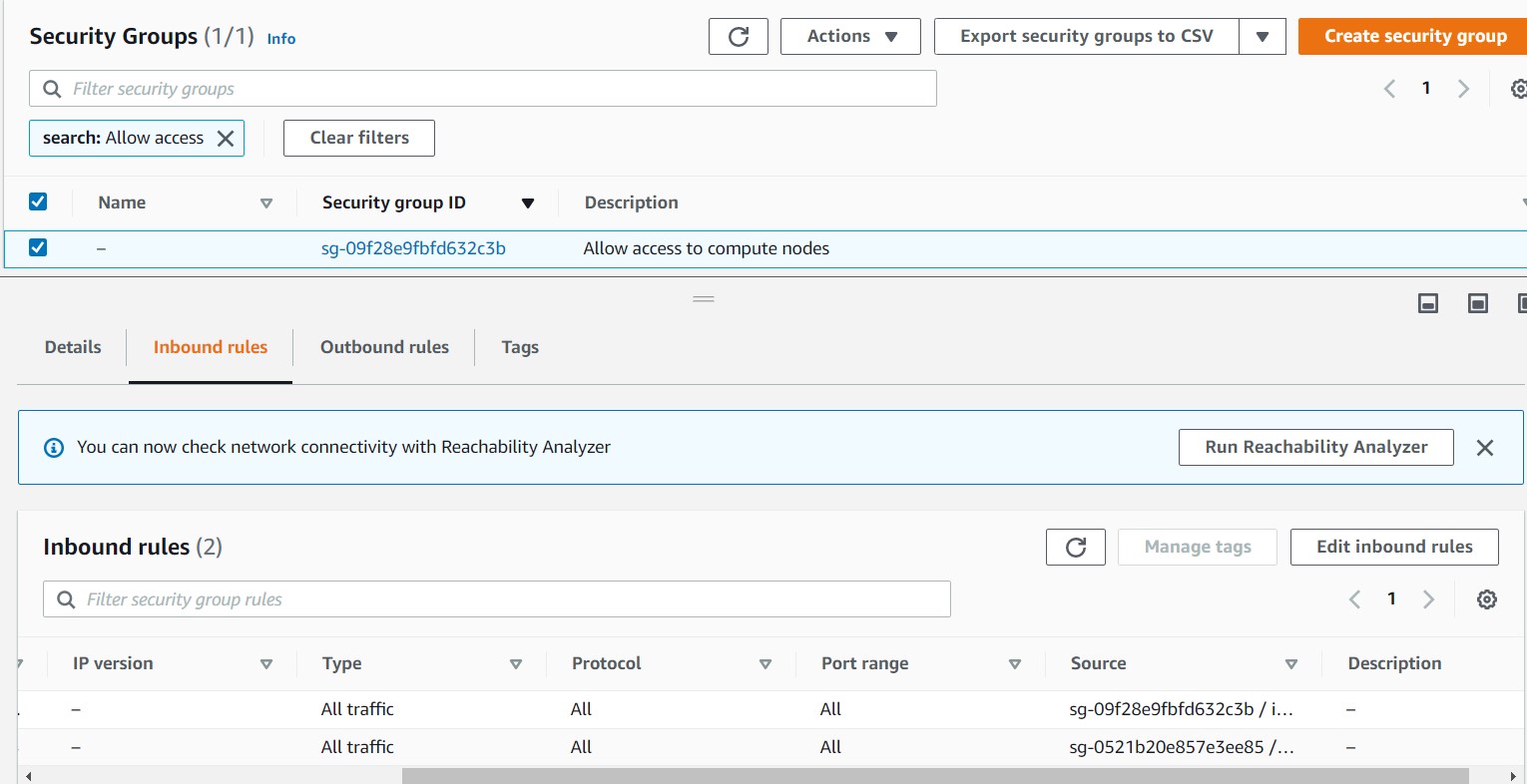This screenshot has width=1527, height=784.
Task: Click Run Reachability Analyzer button
Action: (1315, 447)
